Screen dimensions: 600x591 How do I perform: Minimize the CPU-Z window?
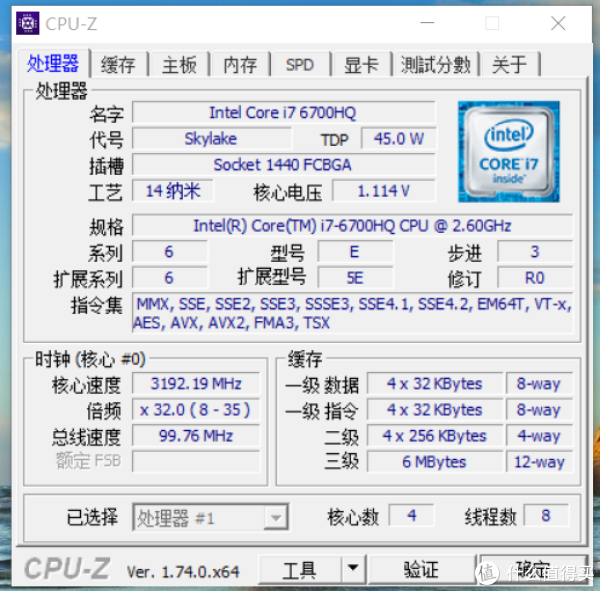pos(427,23)
